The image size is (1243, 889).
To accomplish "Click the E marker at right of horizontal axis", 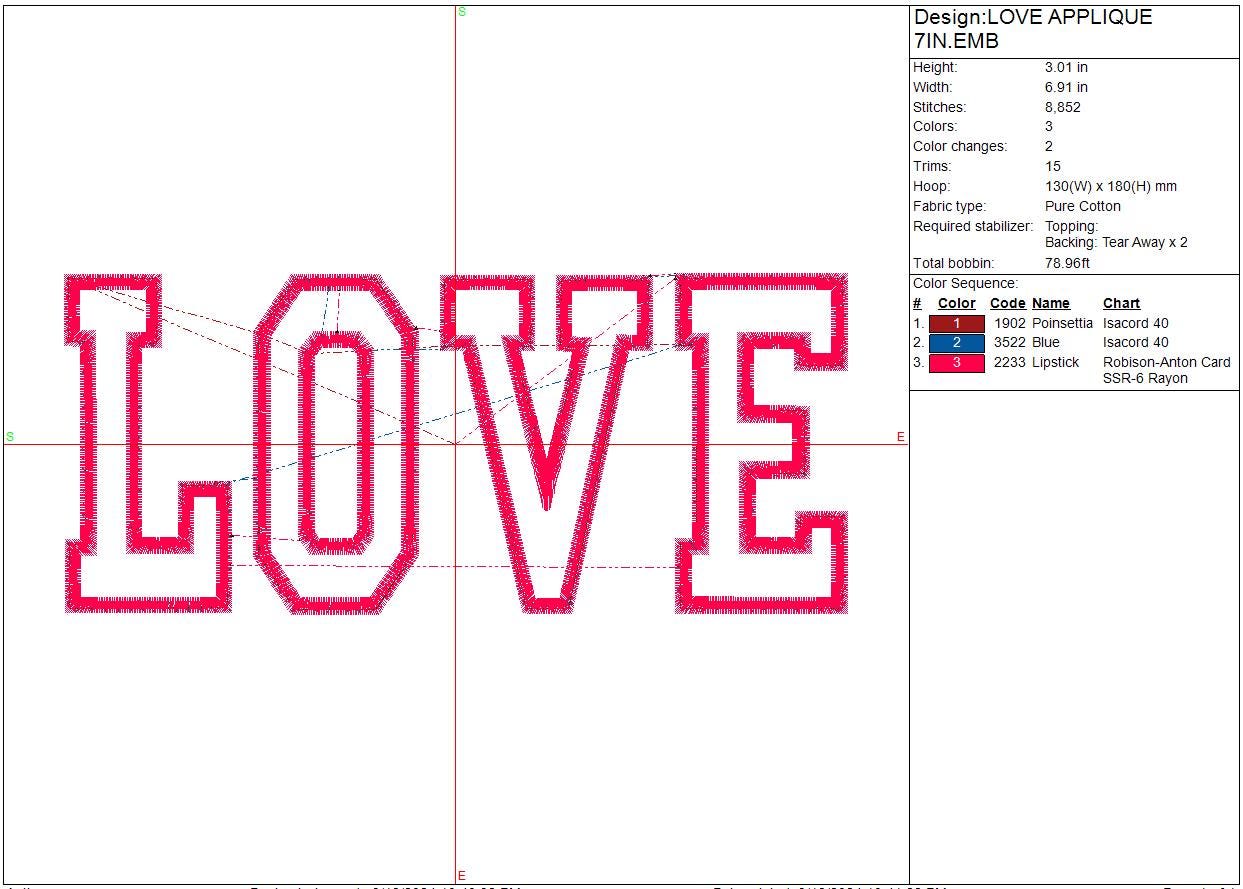I will tap(900, 437).
